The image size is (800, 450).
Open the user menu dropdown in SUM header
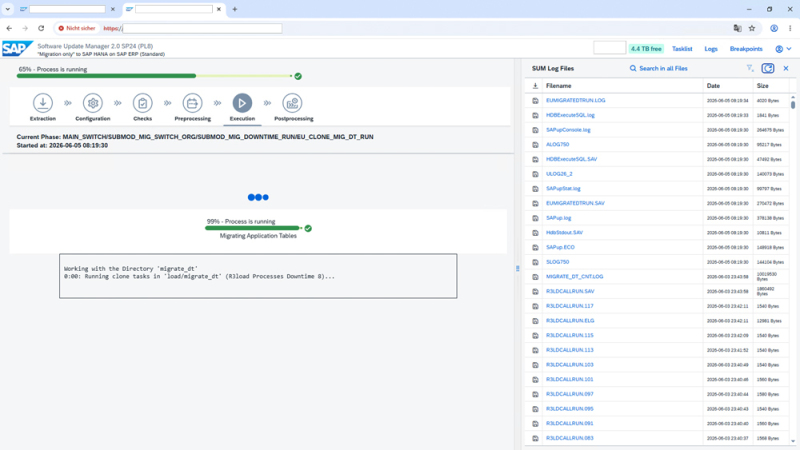pyautogui.click(x=783, y=49)
